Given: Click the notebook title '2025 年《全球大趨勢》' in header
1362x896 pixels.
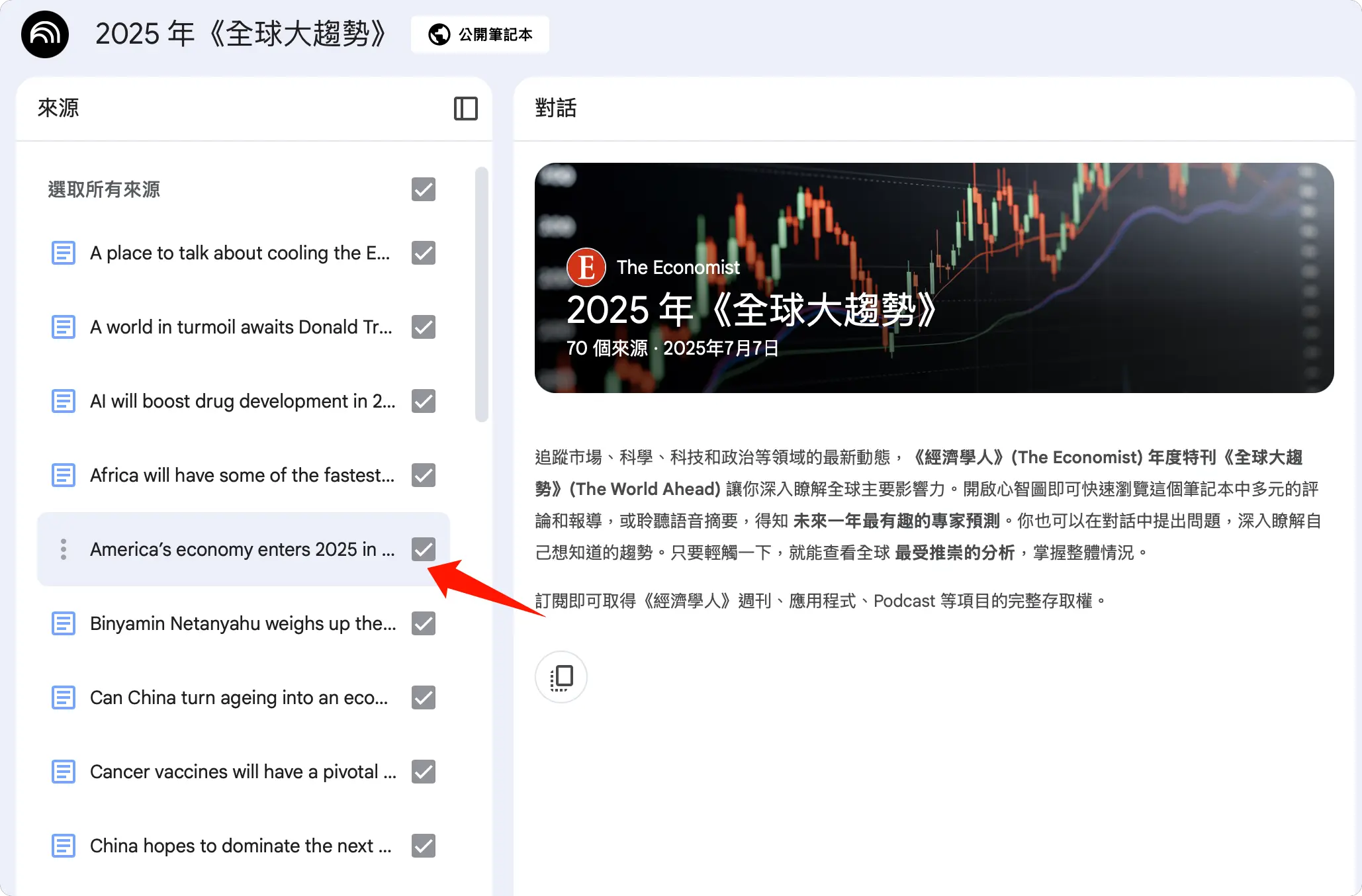Looking at the screenshot, I should pyautogui.click(x=241, y=34).
